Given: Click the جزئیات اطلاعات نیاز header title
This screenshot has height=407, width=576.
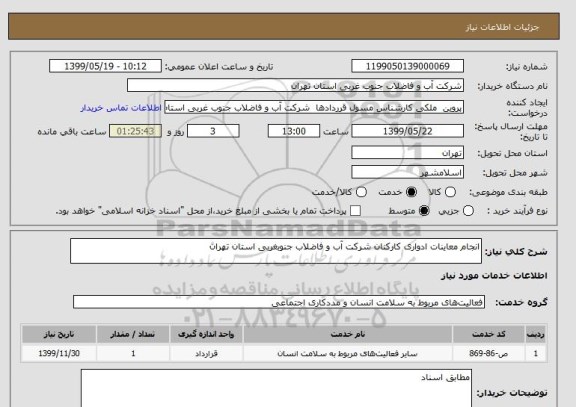Looking at the screenshot, I should 502,28.
